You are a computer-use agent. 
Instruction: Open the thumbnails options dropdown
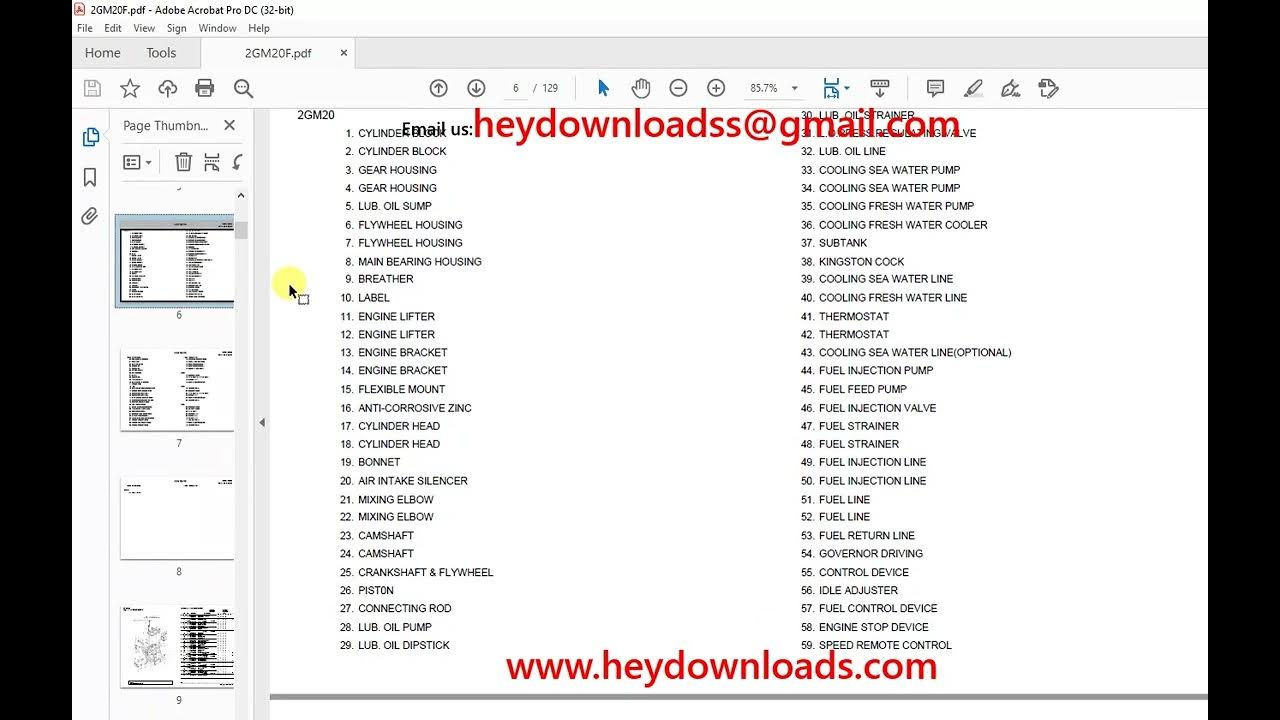[137, 162]
